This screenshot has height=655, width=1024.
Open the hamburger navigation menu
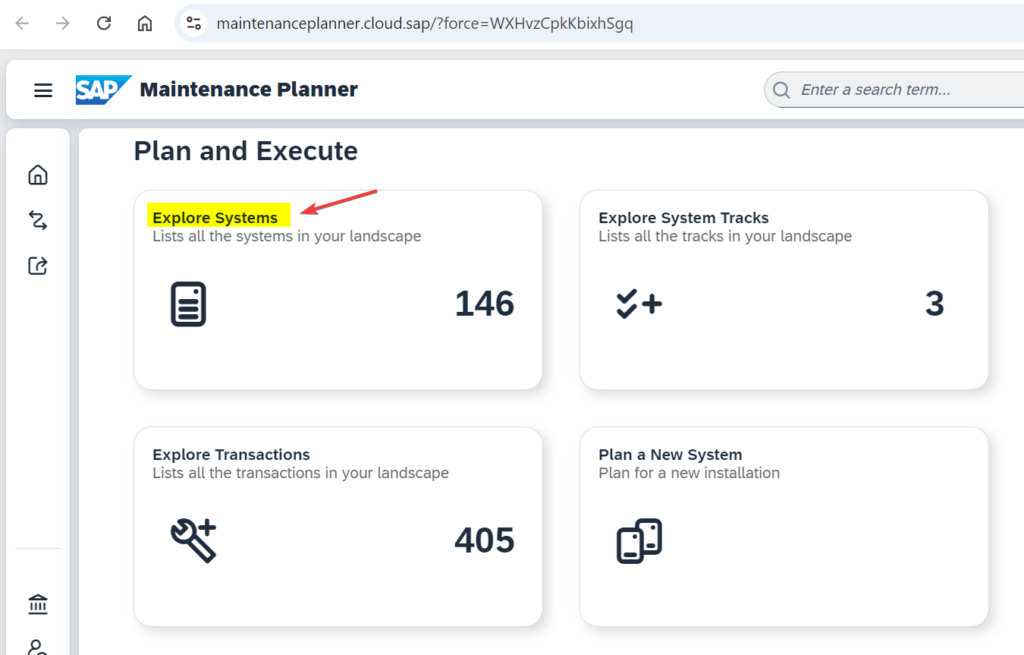pyautogui.click(x=43, y=90)
